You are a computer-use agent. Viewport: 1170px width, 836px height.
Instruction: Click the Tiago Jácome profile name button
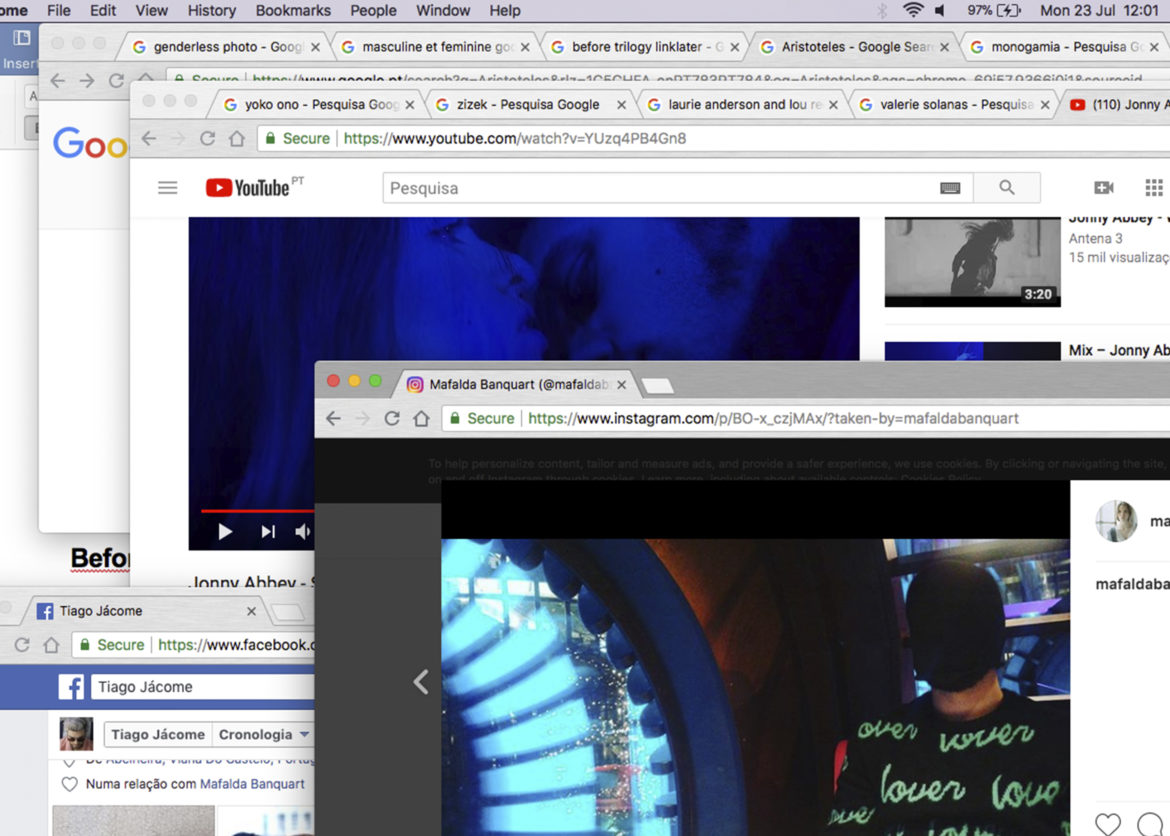pos(158,734)
